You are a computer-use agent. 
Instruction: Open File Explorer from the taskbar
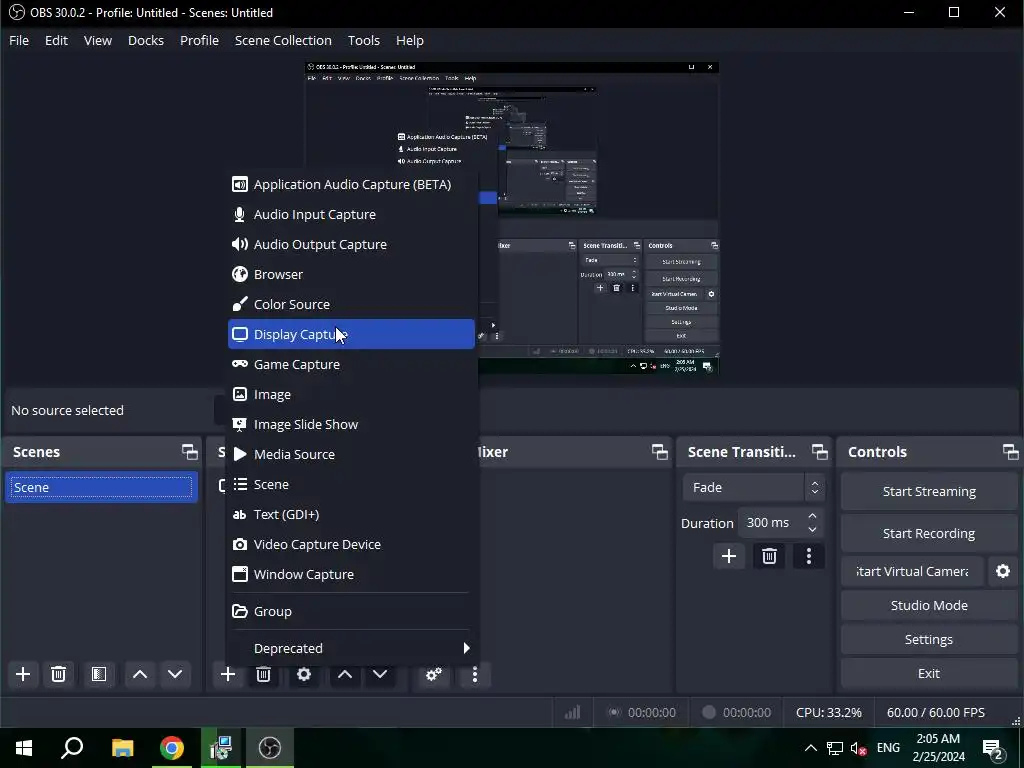[x=122, y=748]
